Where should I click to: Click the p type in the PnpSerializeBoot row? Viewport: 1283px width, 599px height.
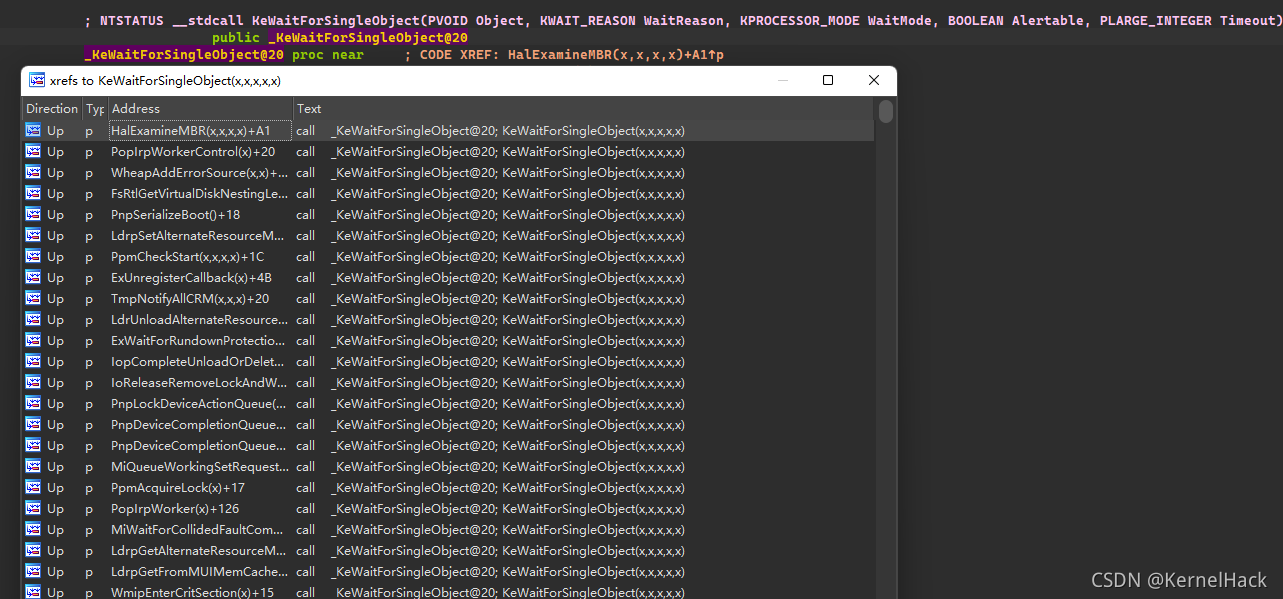(89, 215)
